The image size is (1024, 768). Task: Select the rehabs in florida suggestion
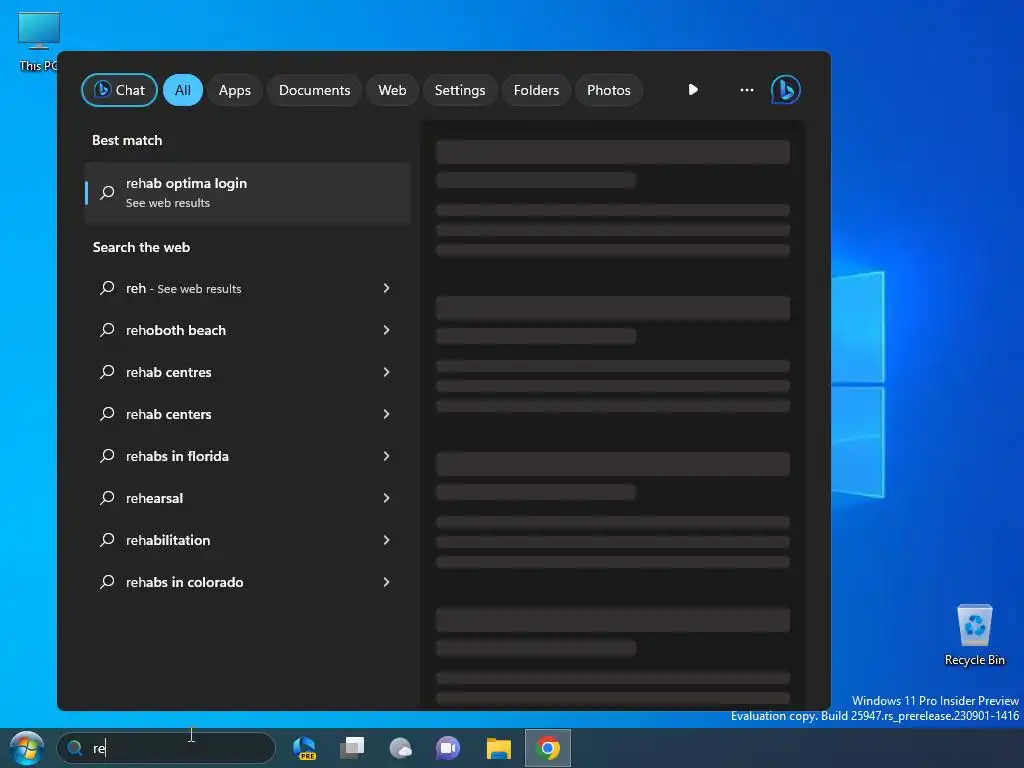click(248, 456)
